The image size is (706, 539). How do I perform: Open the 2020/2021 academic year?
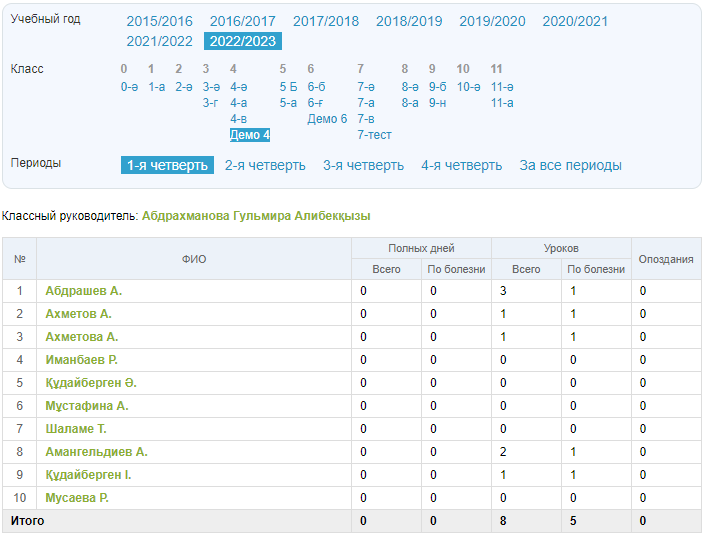[574, 21]
